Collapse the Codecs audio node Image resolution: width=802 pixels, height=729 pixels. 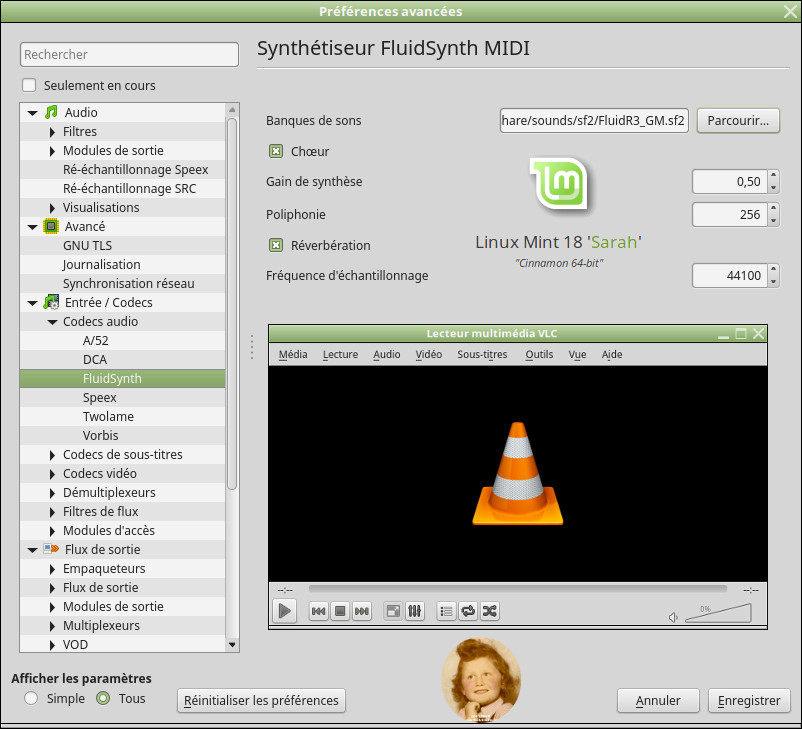[52, 322]
